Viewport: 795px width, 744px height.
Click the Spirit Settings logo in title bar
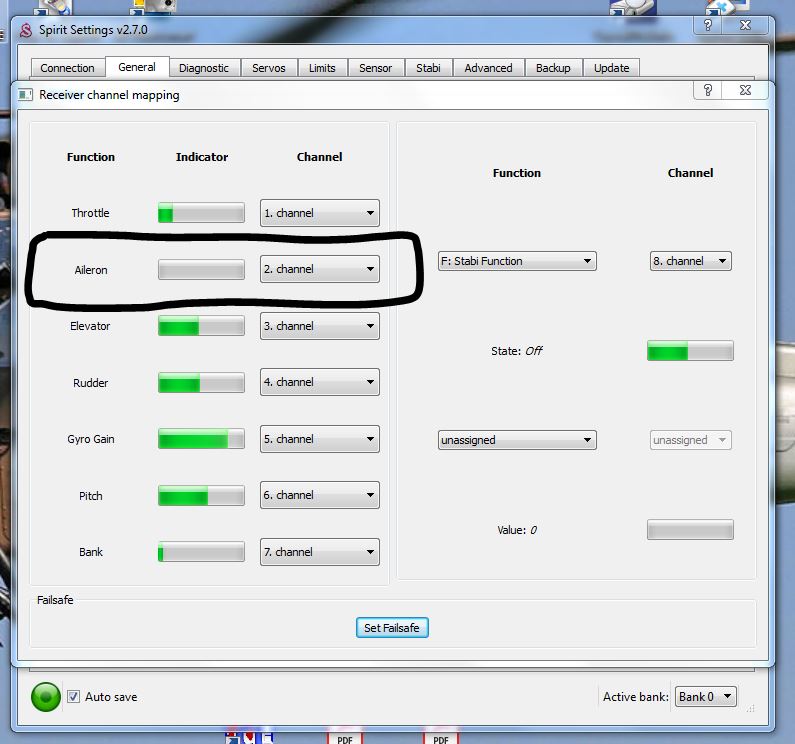point(25,30)
